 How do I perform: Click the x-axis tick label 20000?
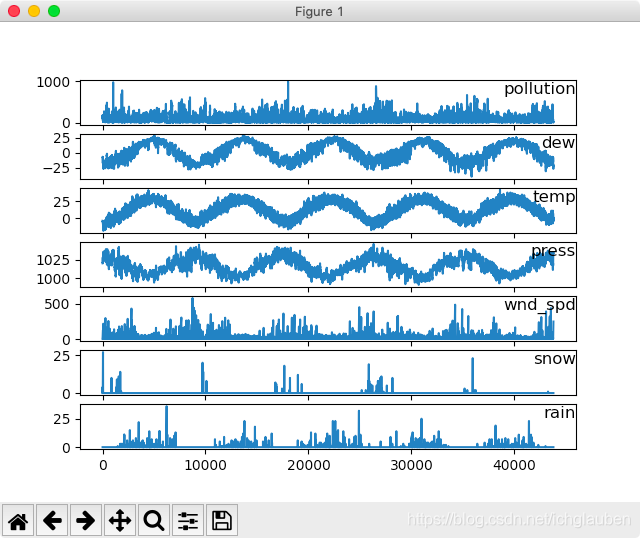[309, 465]
